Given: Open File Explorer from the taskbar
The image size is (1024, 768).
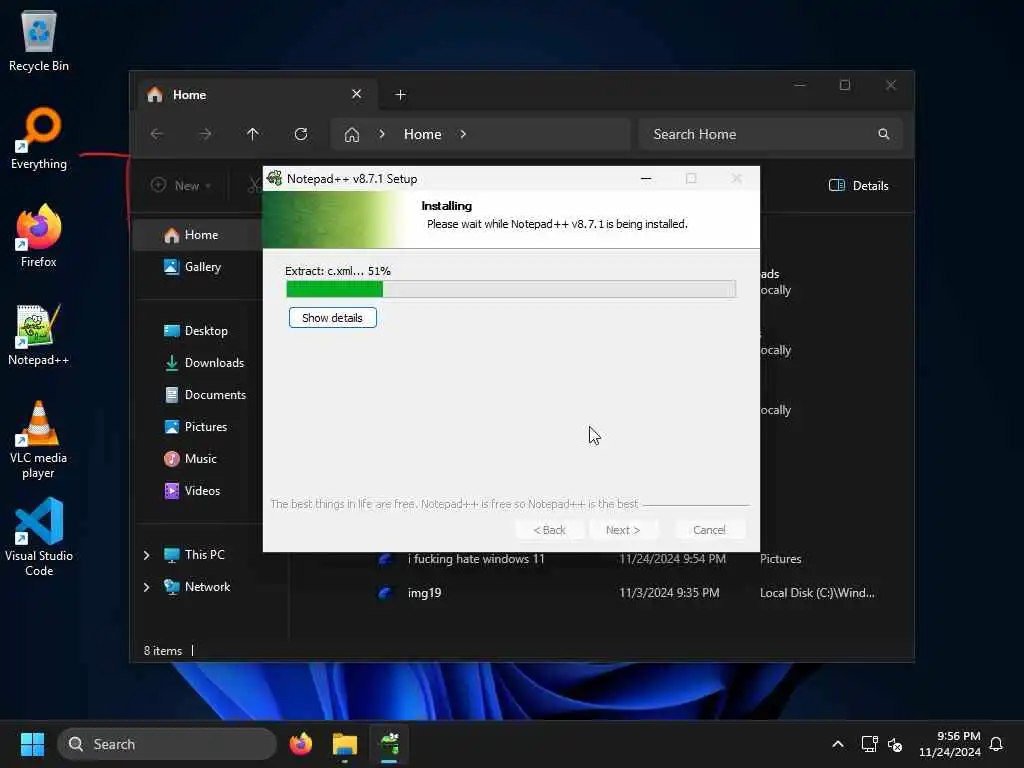Looking at the screenshot, I should [x=345, y=744].
